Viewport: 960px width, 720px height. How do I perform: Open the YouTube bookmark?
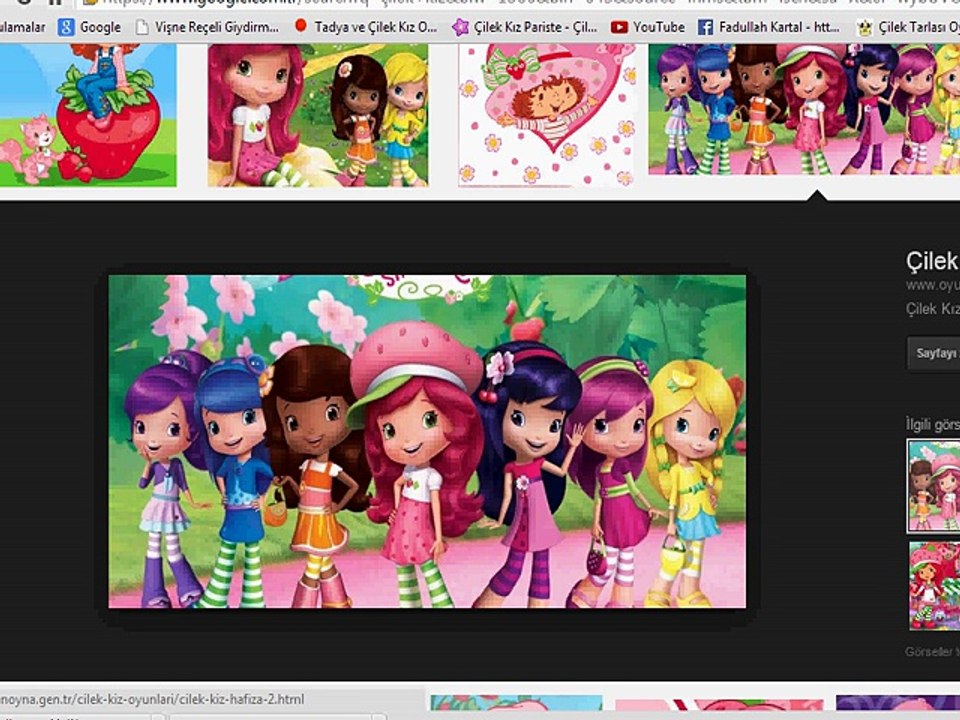[x=648, y=27]
